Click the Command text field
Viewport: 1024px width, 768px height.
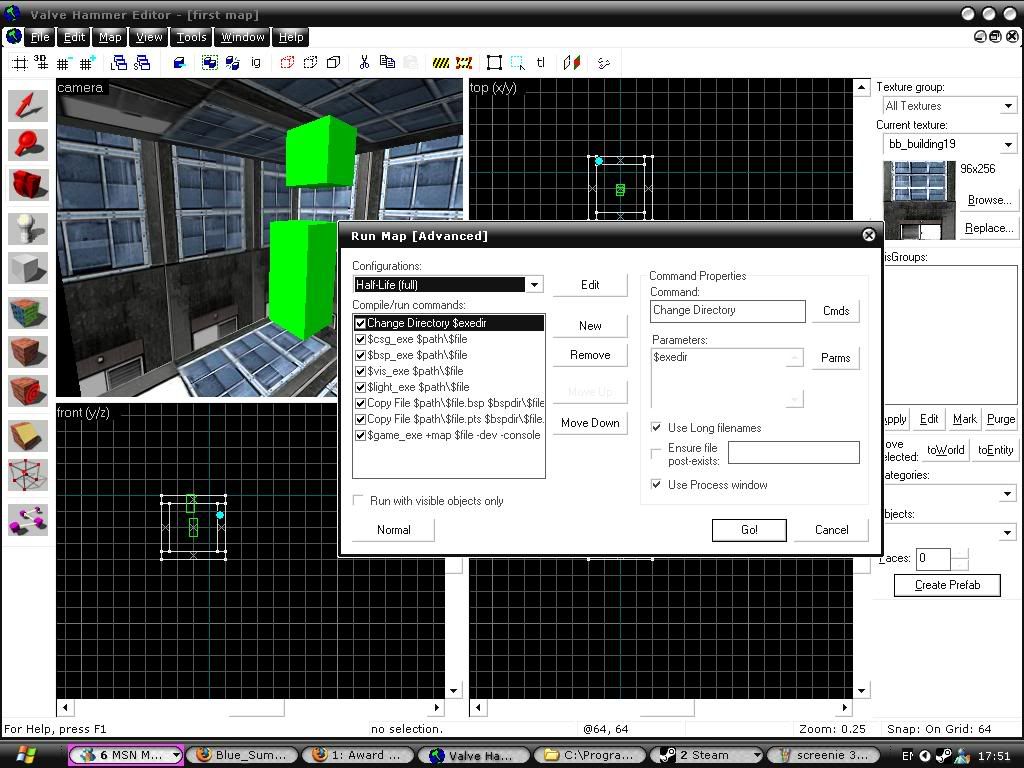tap(728, 311)
